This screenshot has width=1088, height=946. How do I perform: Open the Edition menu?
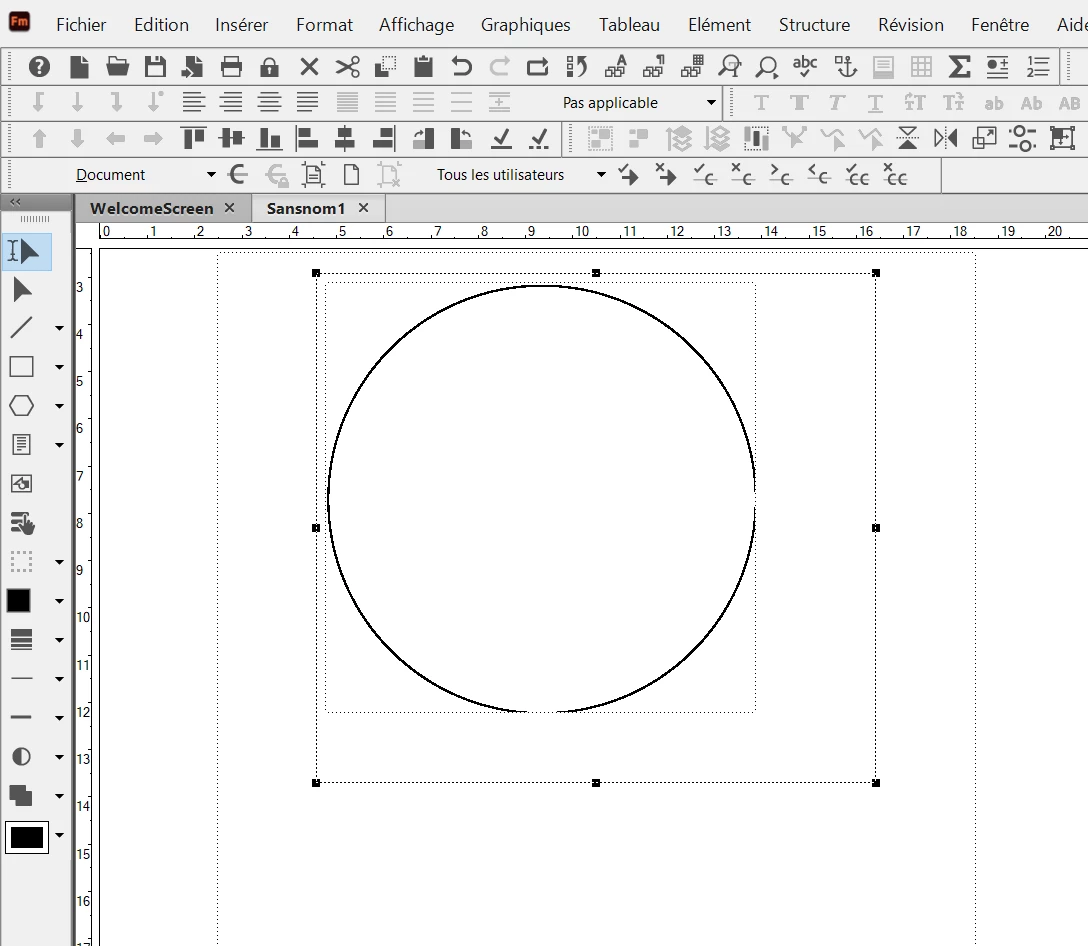(x=161, y=25)
